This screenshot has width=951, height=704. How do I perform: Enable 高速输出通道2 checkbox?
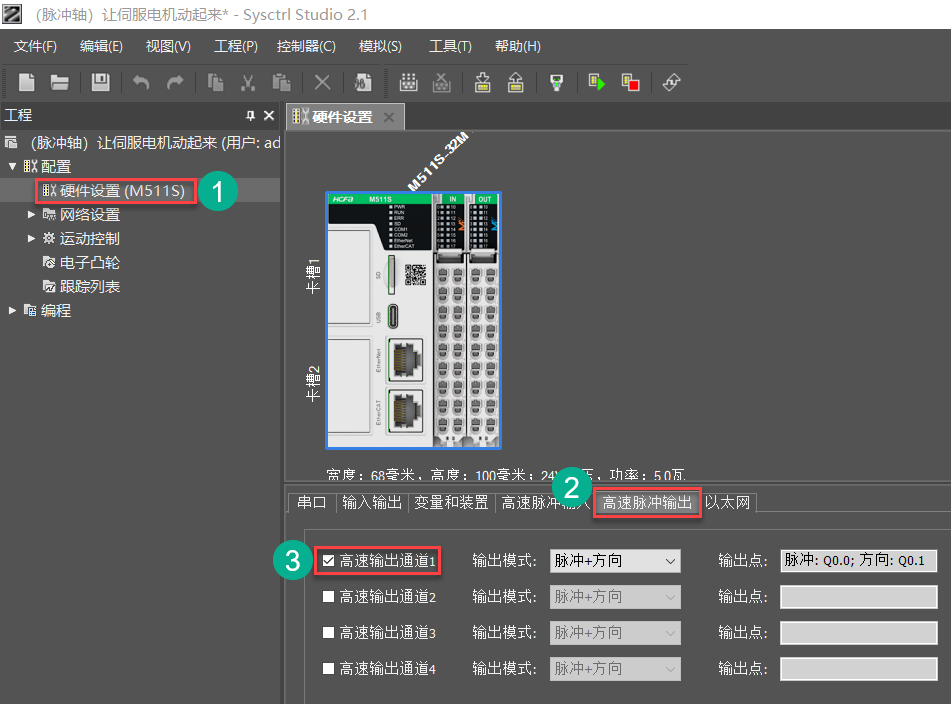328,597
